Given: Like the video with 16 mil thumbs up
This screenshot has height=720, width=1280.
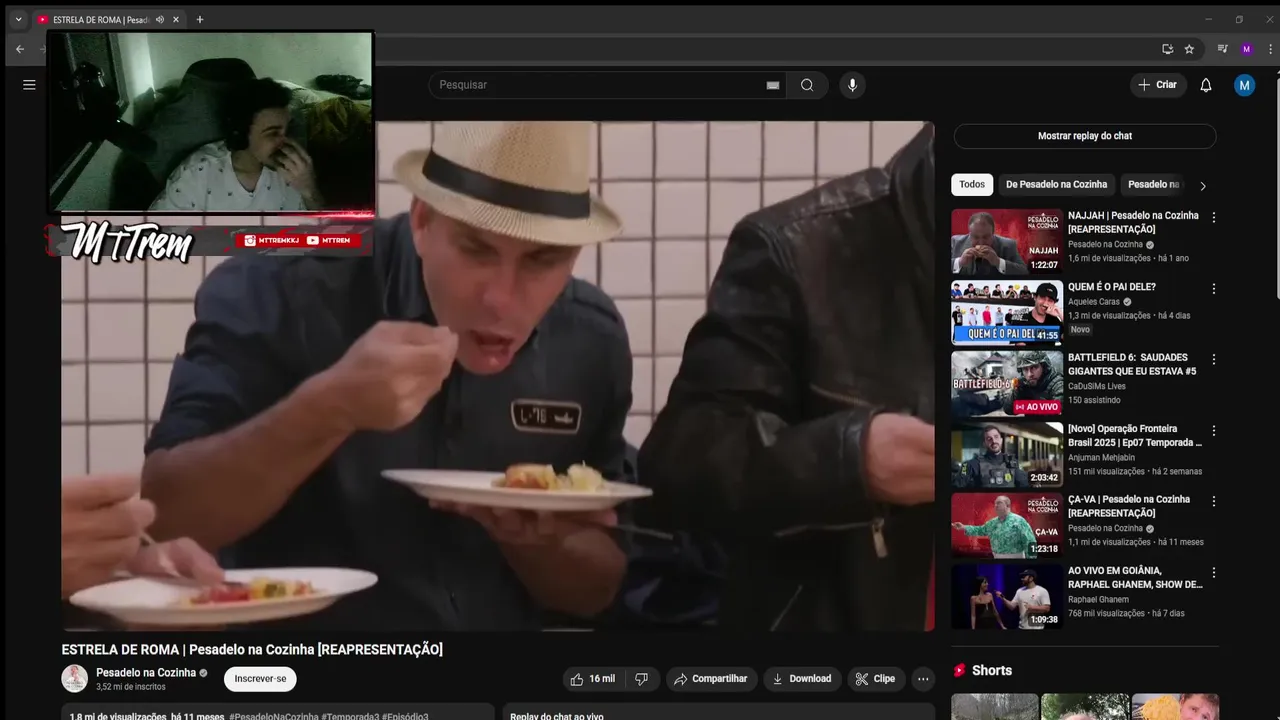Looking at the screenshot, I should 592,679.
